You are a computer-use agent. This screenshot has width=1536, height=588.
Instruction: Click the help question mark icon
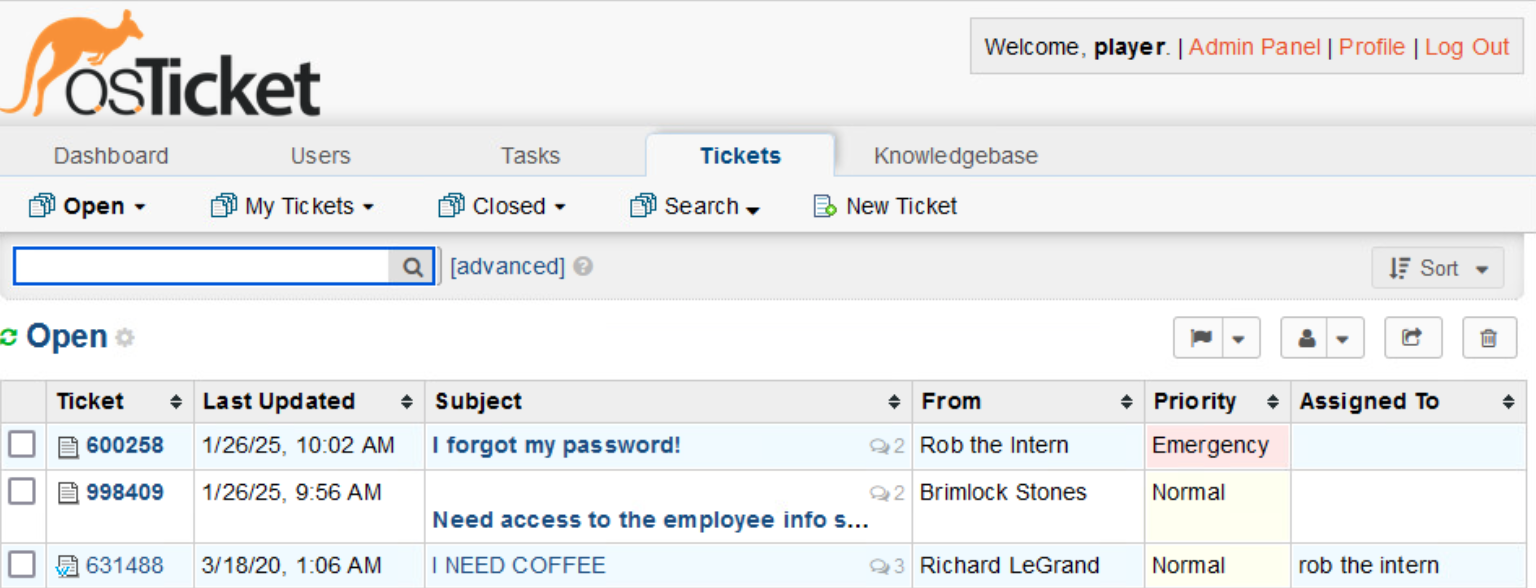583,267
